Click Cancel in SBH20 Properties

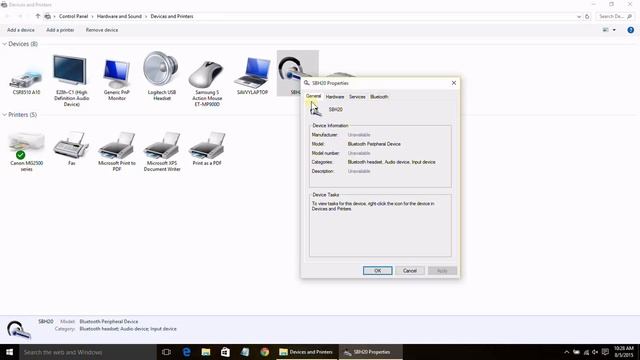point(410,271)
